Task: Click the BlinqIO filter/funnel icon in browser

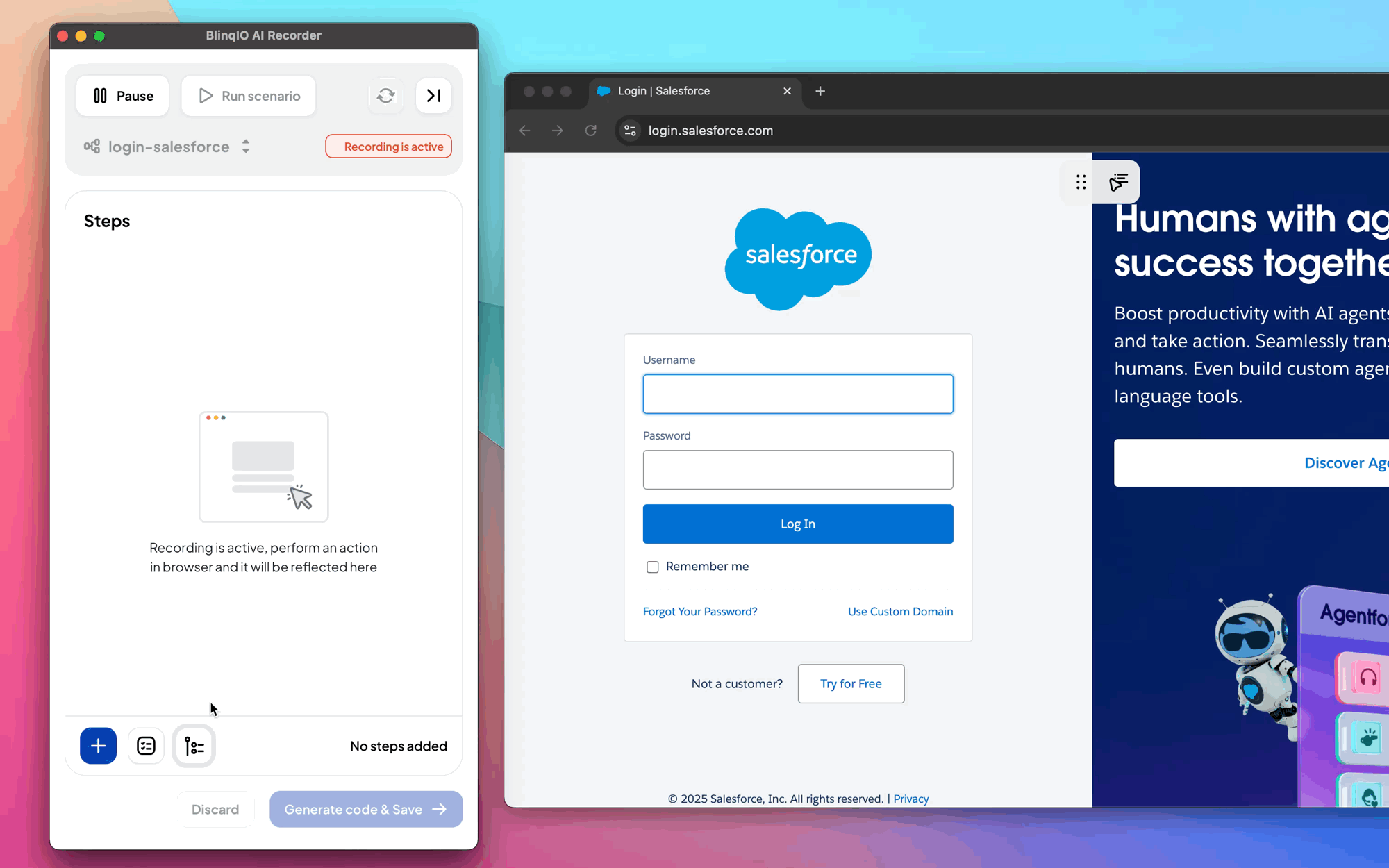Action: (1119, 181)
